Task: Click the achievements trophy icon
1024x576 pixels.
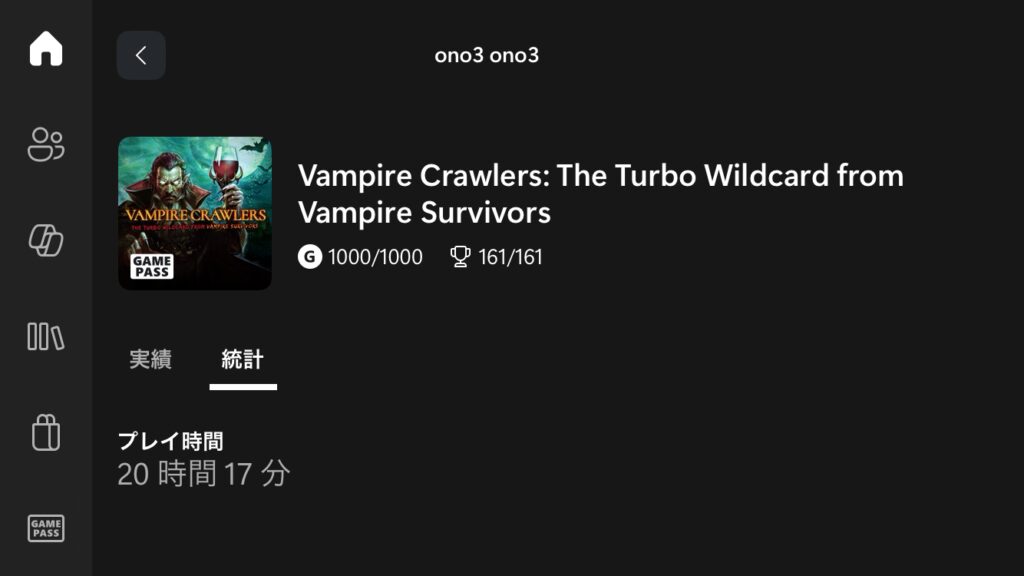Action: tap(460, 257)
